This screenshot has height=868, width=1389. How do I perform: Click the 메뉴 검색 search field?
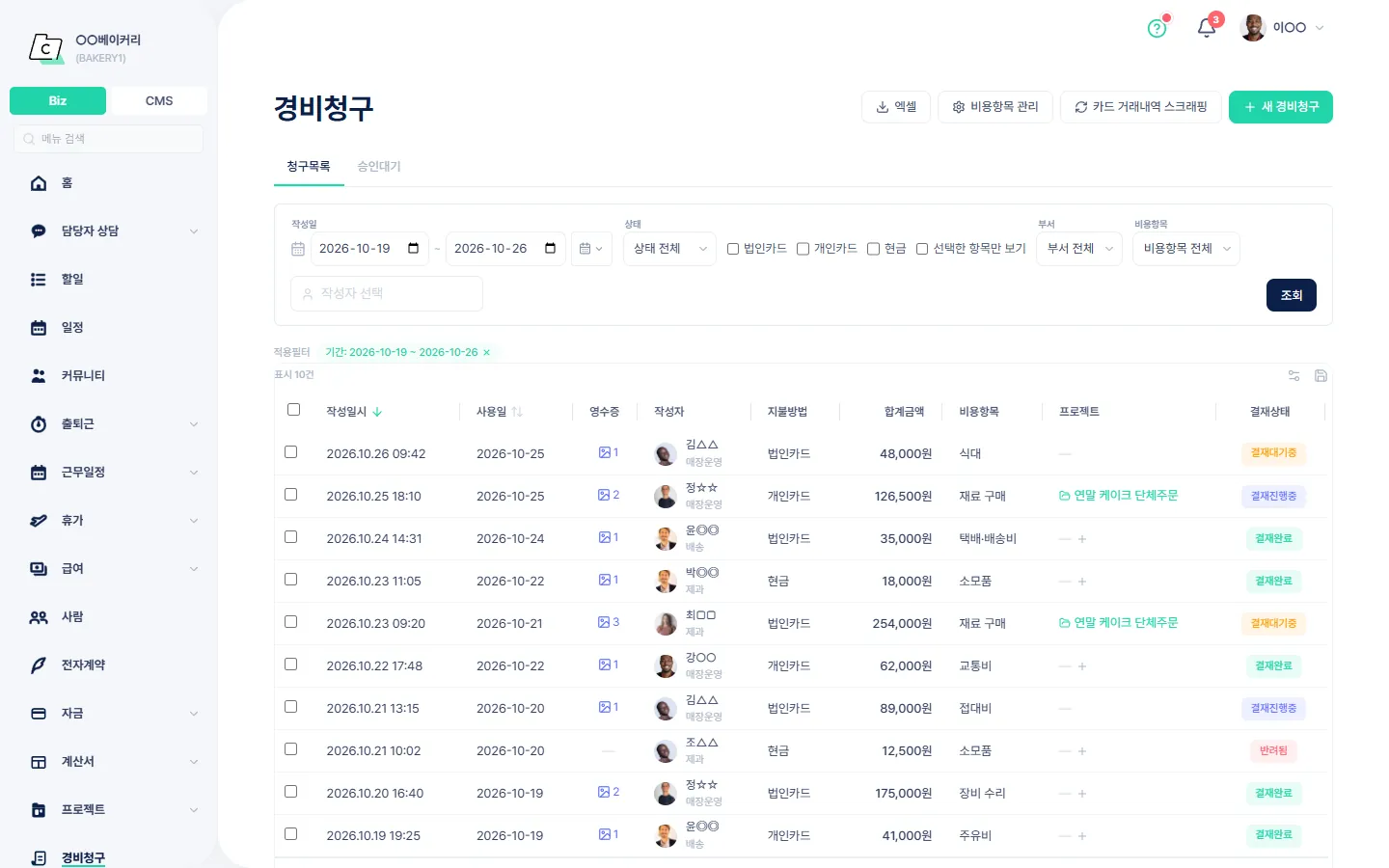tap(108, 139)
